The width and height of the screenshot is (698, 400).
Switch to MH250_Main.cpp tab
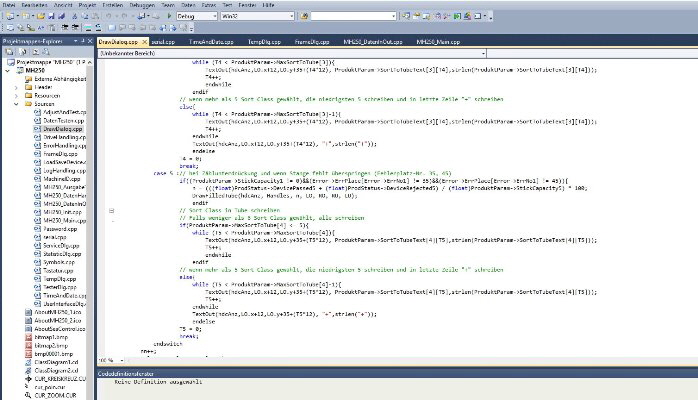point(438,42)
